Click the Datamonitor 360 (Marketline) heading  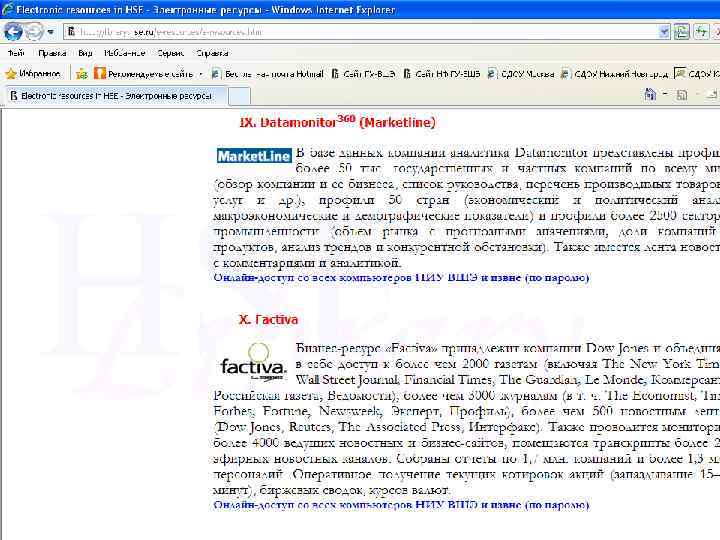[x=338, y=122]
